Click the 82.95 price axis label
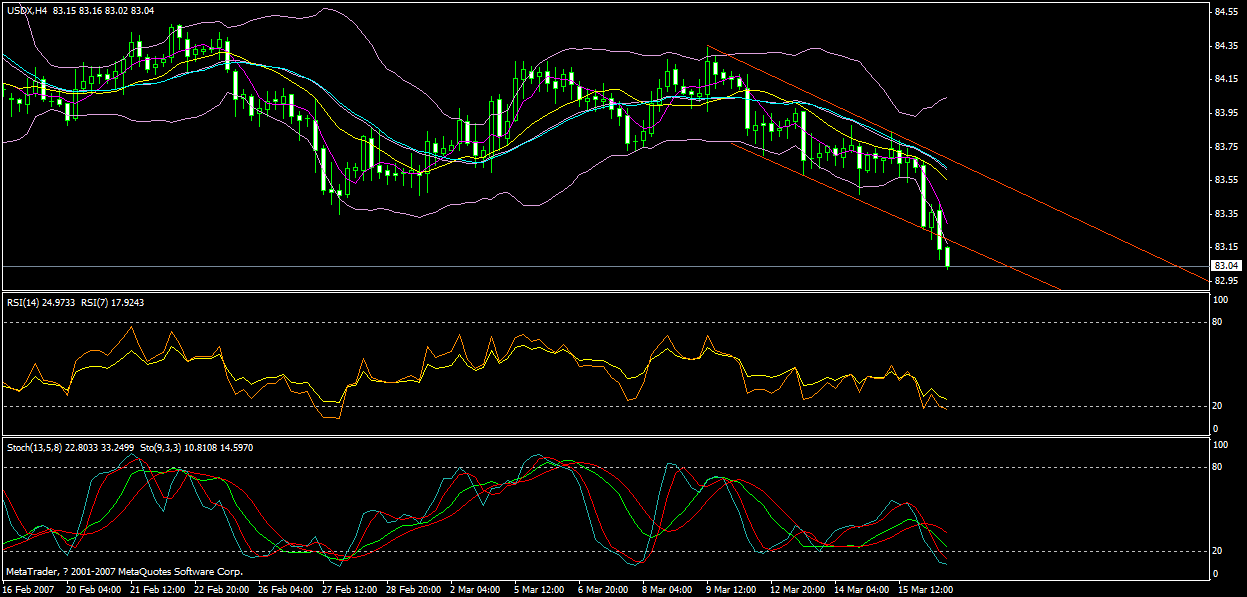The height and width of the screenshot is (597, 1247). 1226,280
